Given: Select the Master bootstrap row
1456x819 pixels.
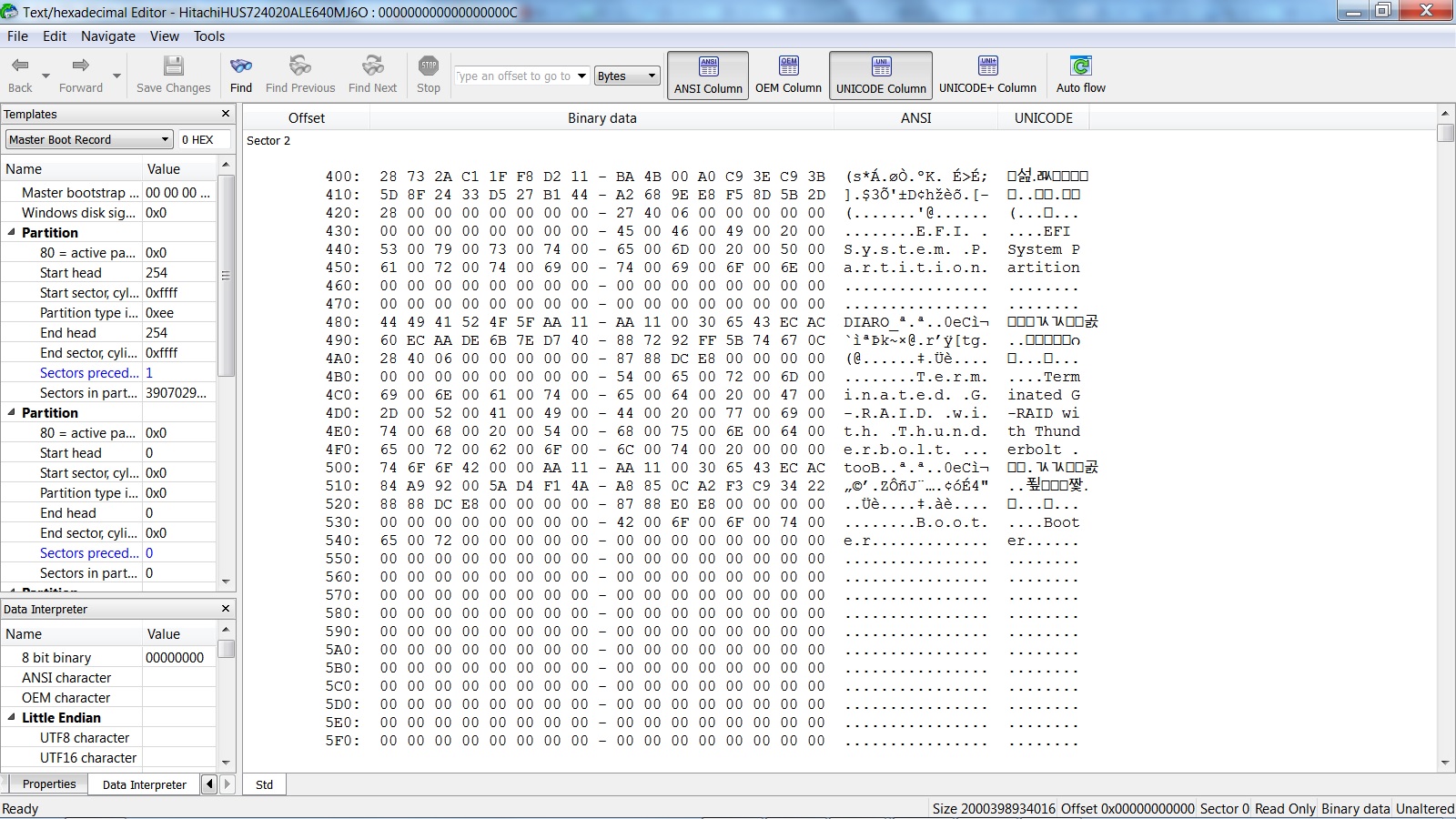Looking at the screenshot, I should click(x=108, y=193).
